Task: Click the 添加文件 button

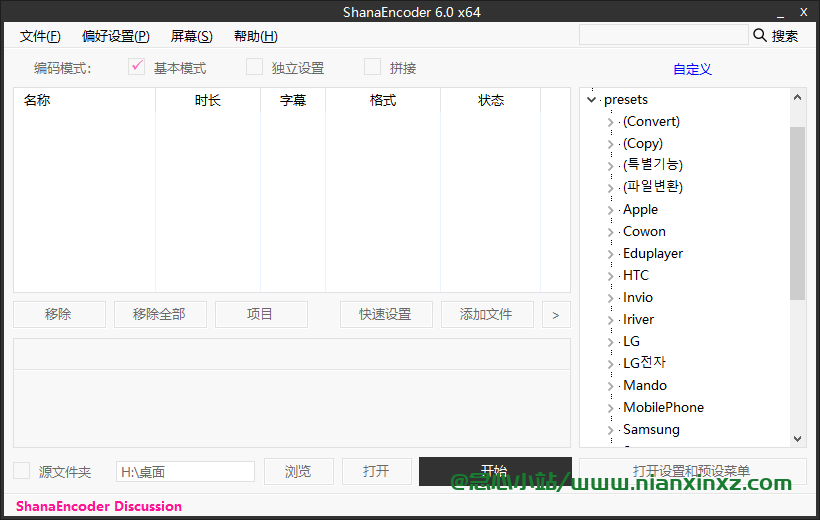Action: tap(487, 314)
